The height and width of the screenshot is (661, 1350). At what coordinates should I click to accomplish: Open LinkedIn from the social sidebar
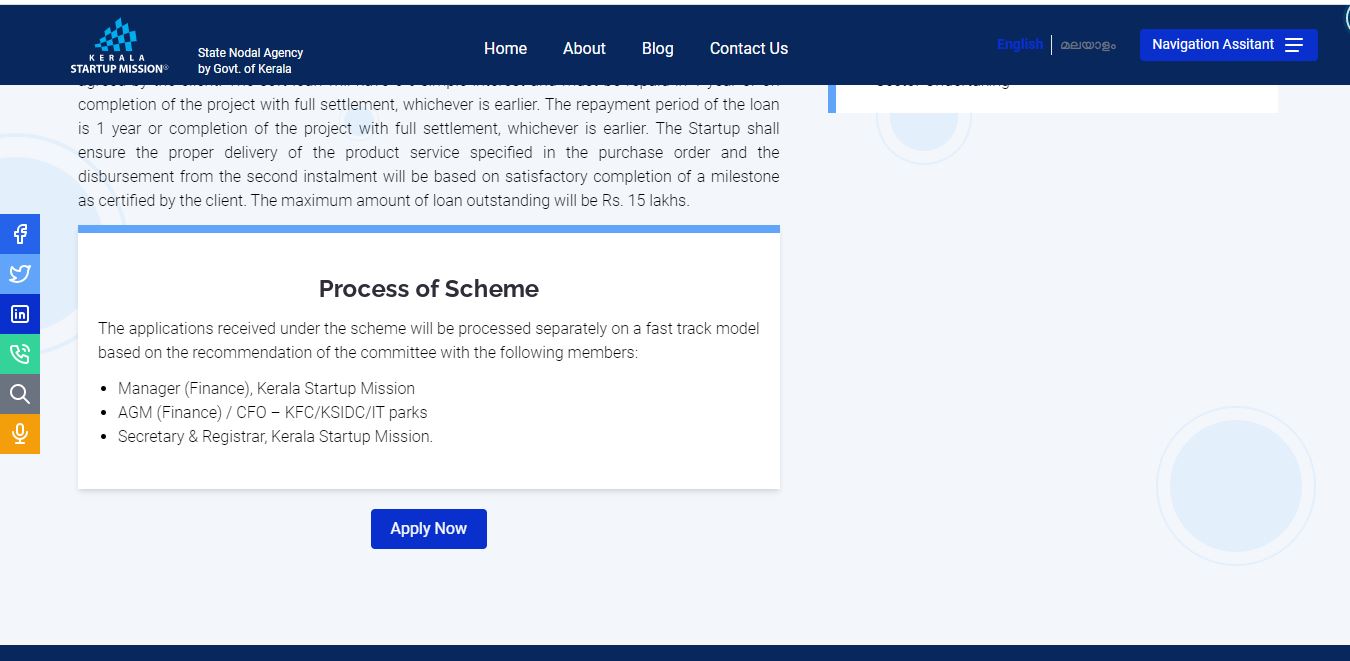(20, 314)
